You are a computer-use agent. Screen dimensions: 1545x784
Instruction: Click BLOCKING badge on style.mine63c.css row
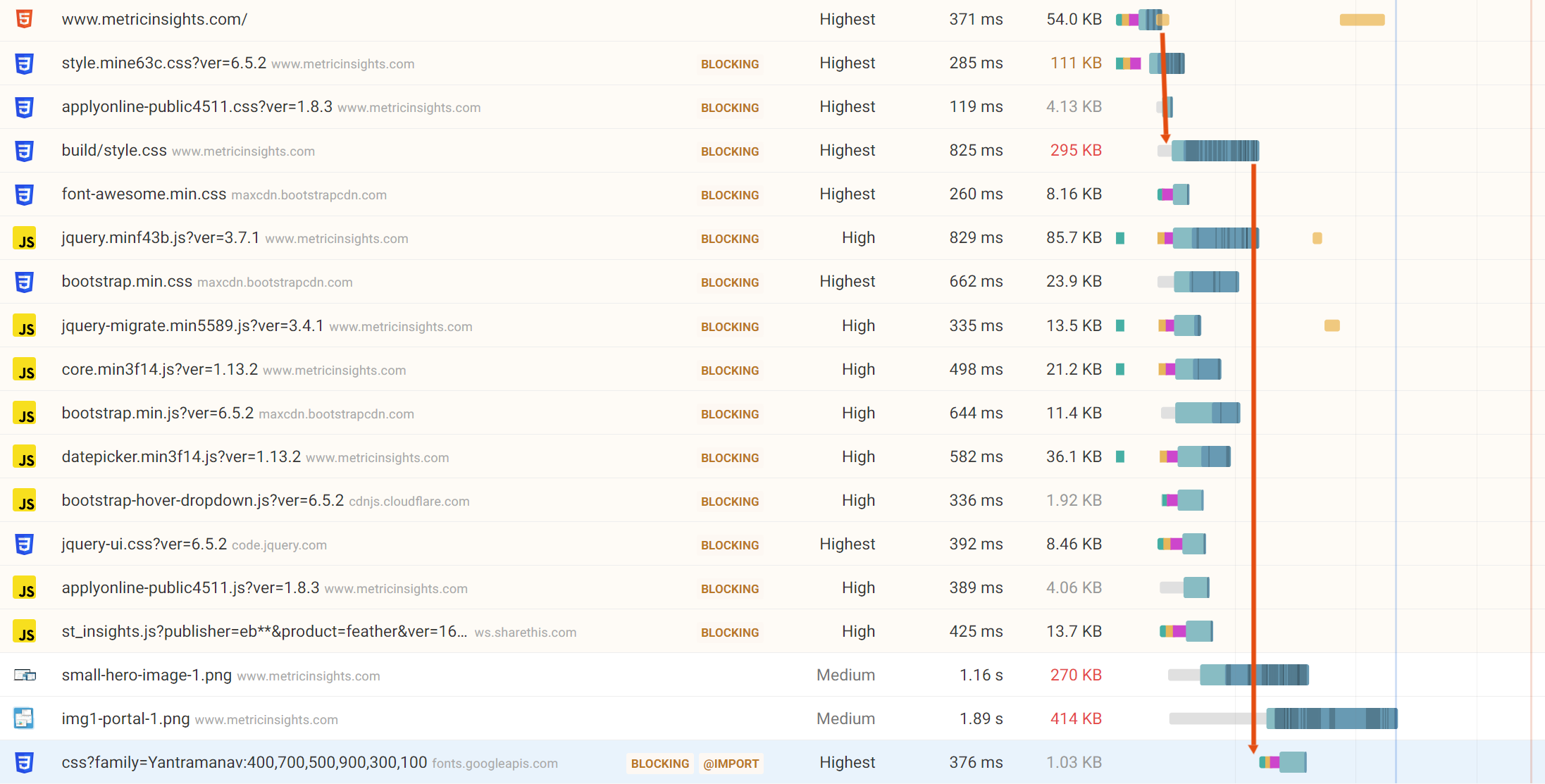(x=730, y=64)
